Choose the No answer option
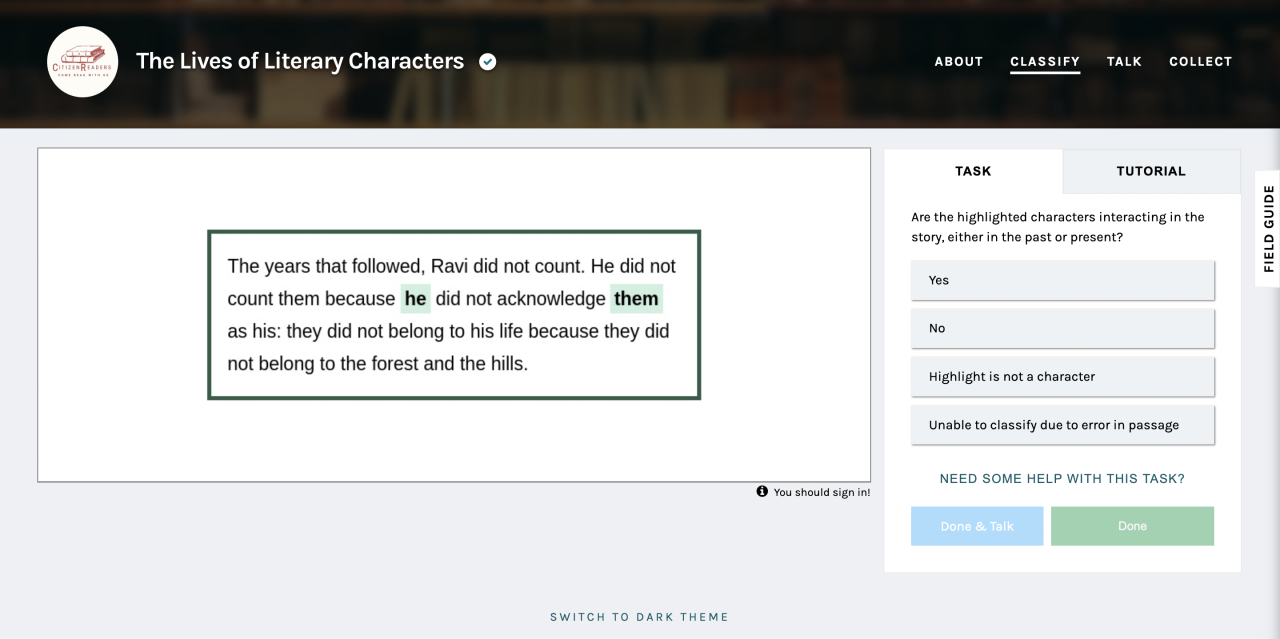The image size is (1280, 639). point(1063,328)
